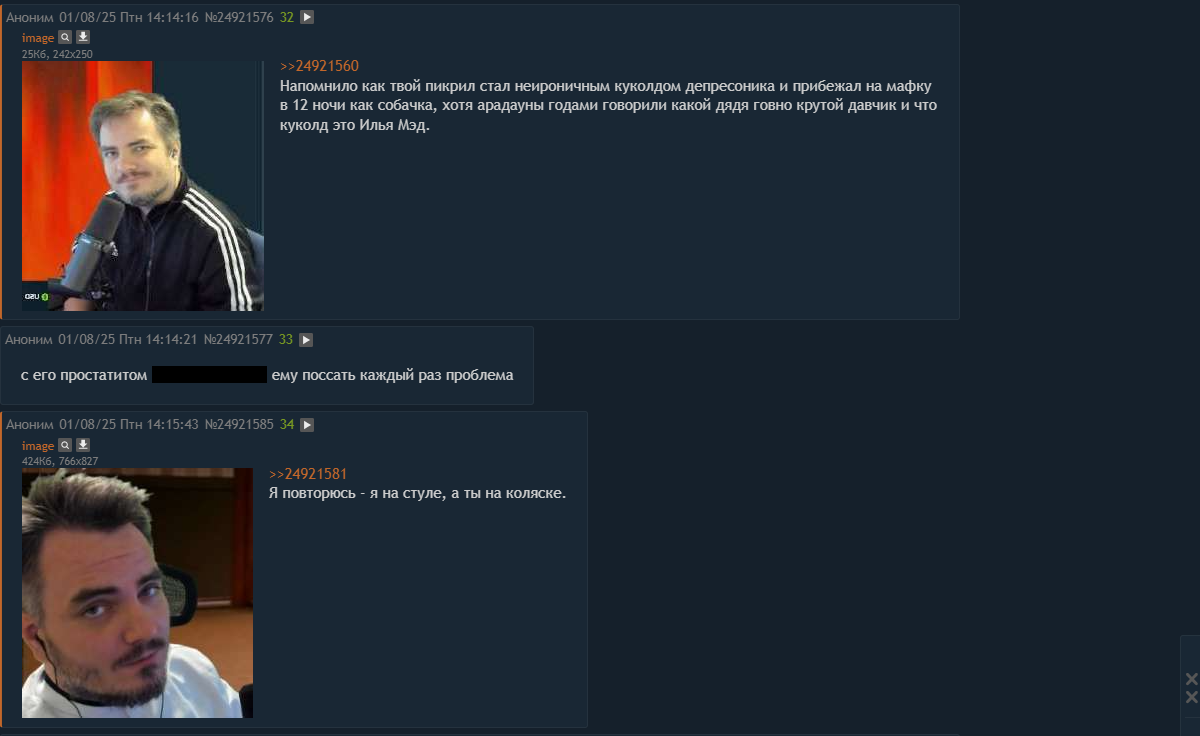Screen dimensions: 1200x736
Task: Open the 'image' file link in post №24921585
Action: pyautogui.click(x=38, y=446)
